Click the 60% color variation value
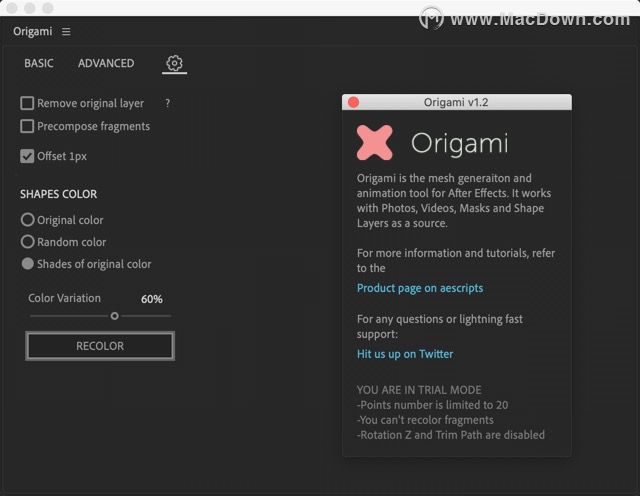This screenshot has width=640, height=496. point(151,299)
